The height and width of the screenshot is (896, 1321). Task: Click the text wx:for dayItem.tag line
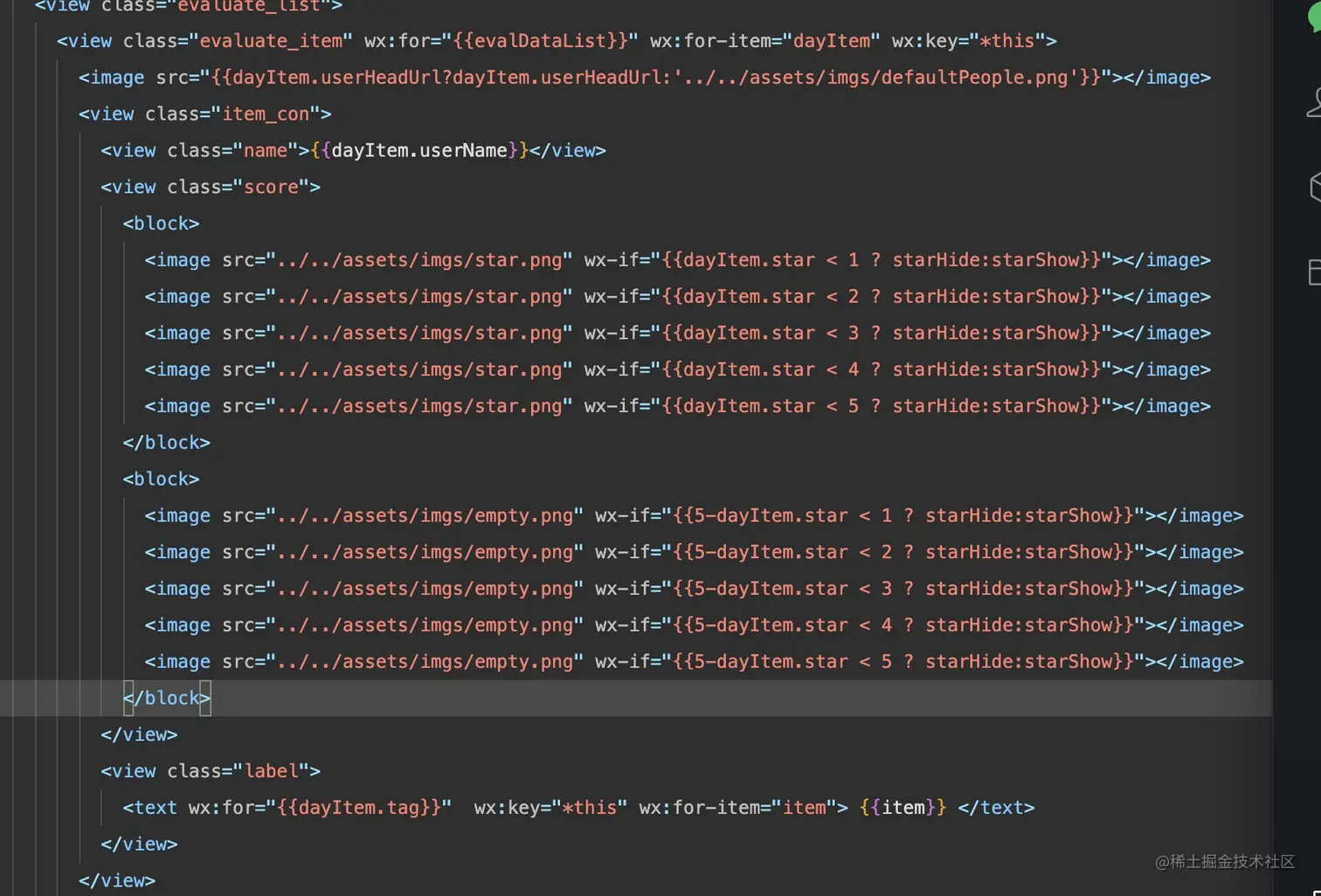[x=578, y=809]
